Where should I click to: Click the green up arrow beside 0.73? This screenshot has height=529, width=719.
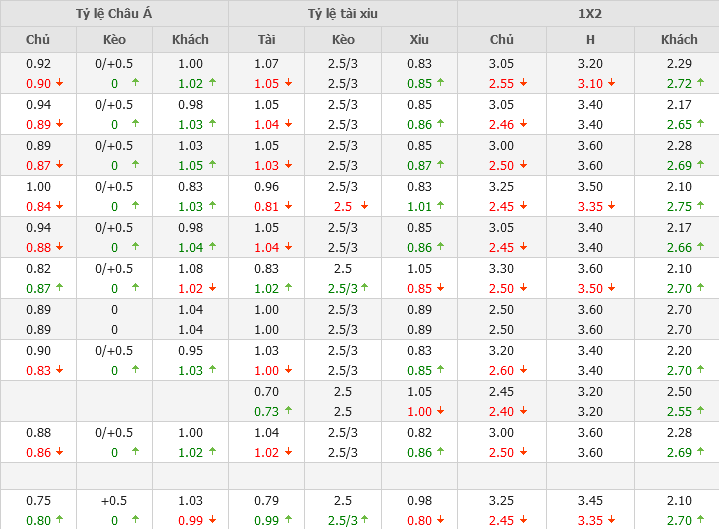(x=289, y=412)
